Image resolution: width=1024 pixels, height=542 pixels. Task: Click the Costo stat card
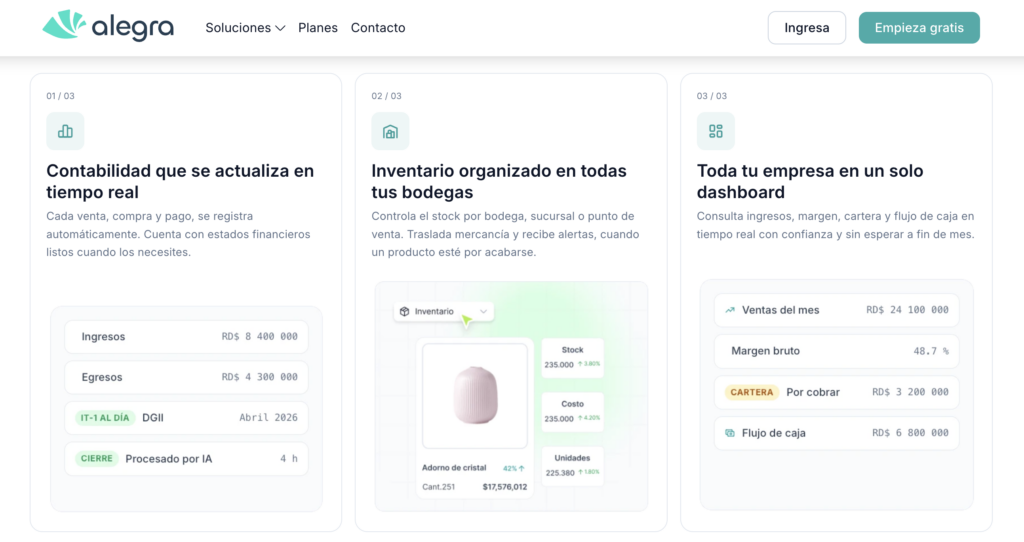click(572, 411)
